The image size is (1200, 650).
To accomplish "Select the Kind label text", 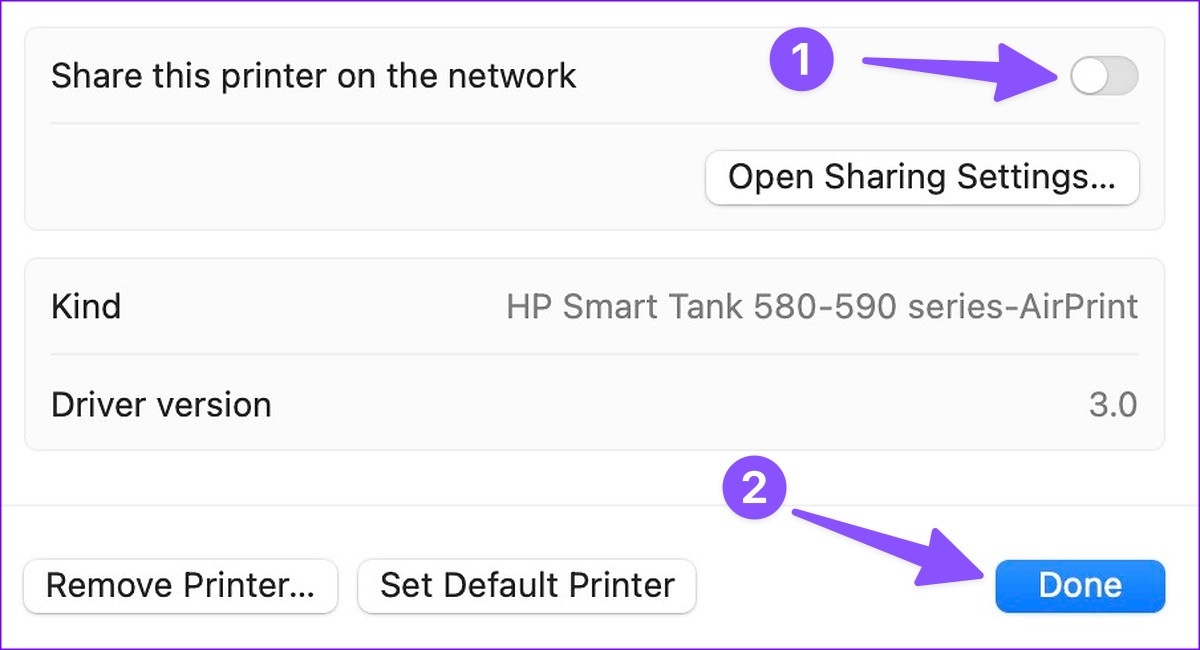I will tap(86, 306).
